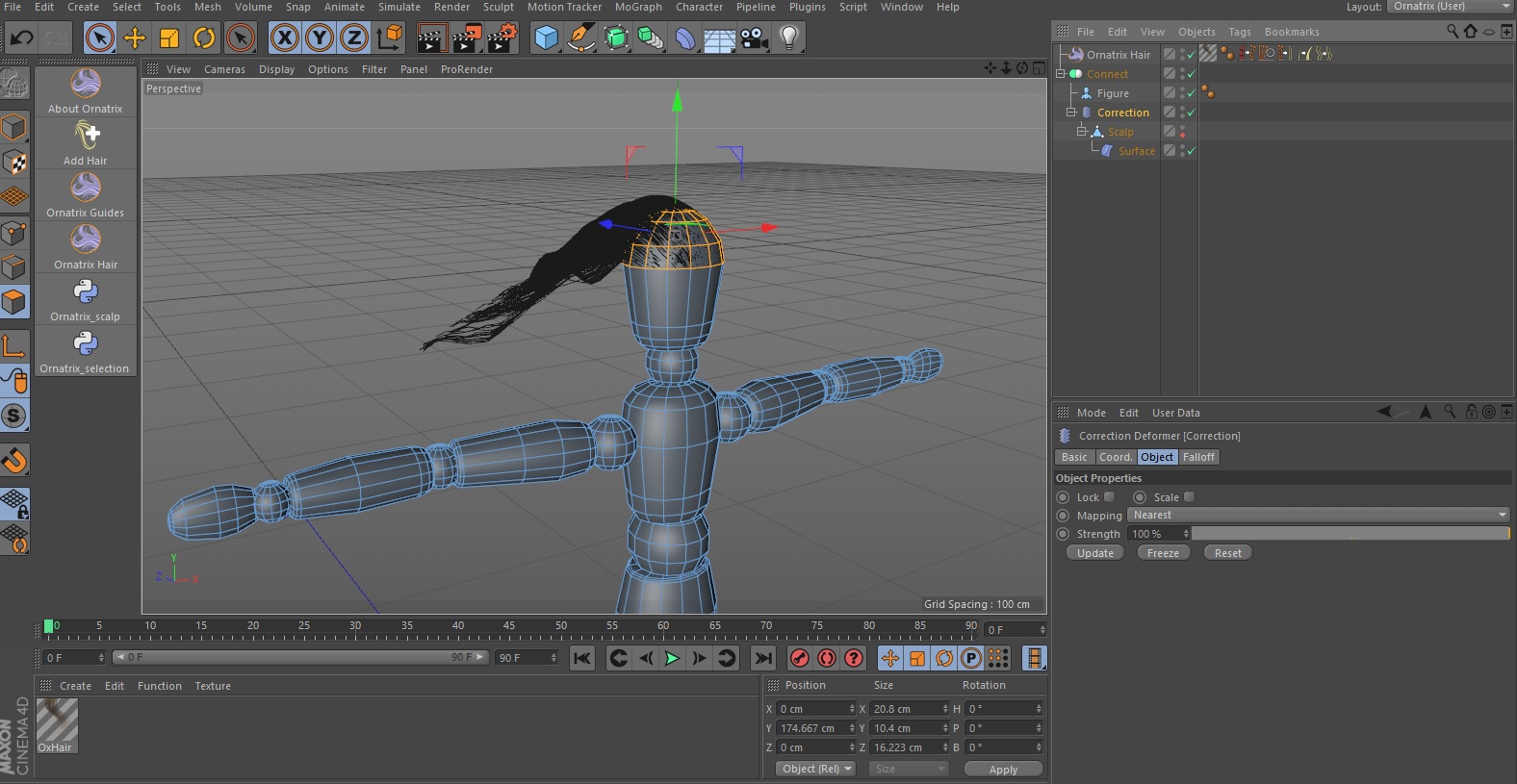1517x784 pixels.
Task: Toggle the Coordinate System icon
Action: [x=390, y=38]
